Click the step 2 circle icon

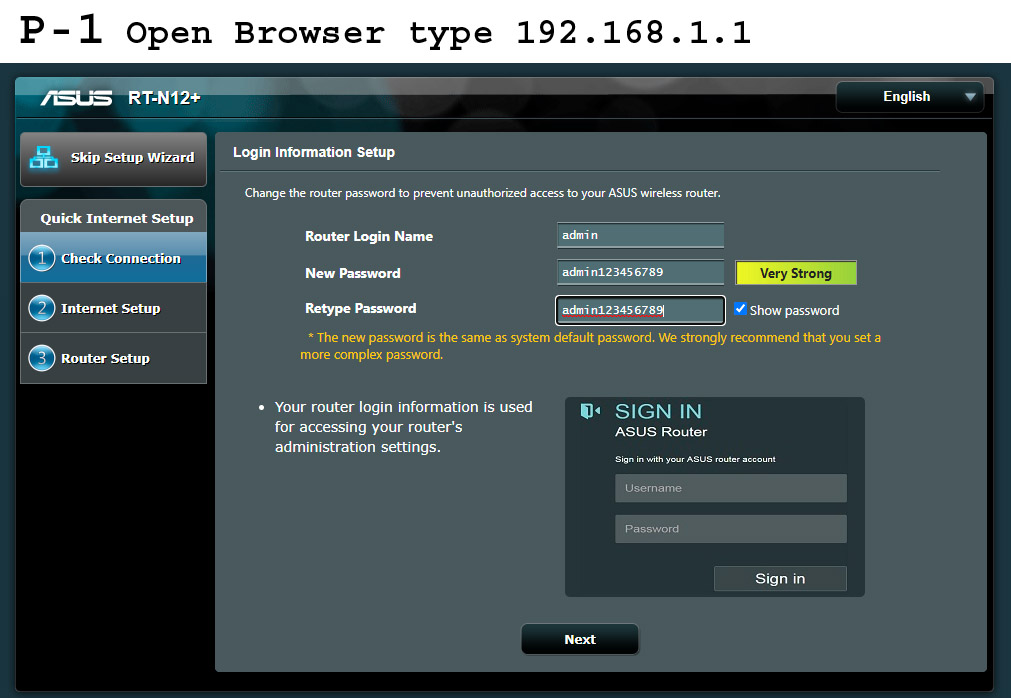tap(42, 309)
